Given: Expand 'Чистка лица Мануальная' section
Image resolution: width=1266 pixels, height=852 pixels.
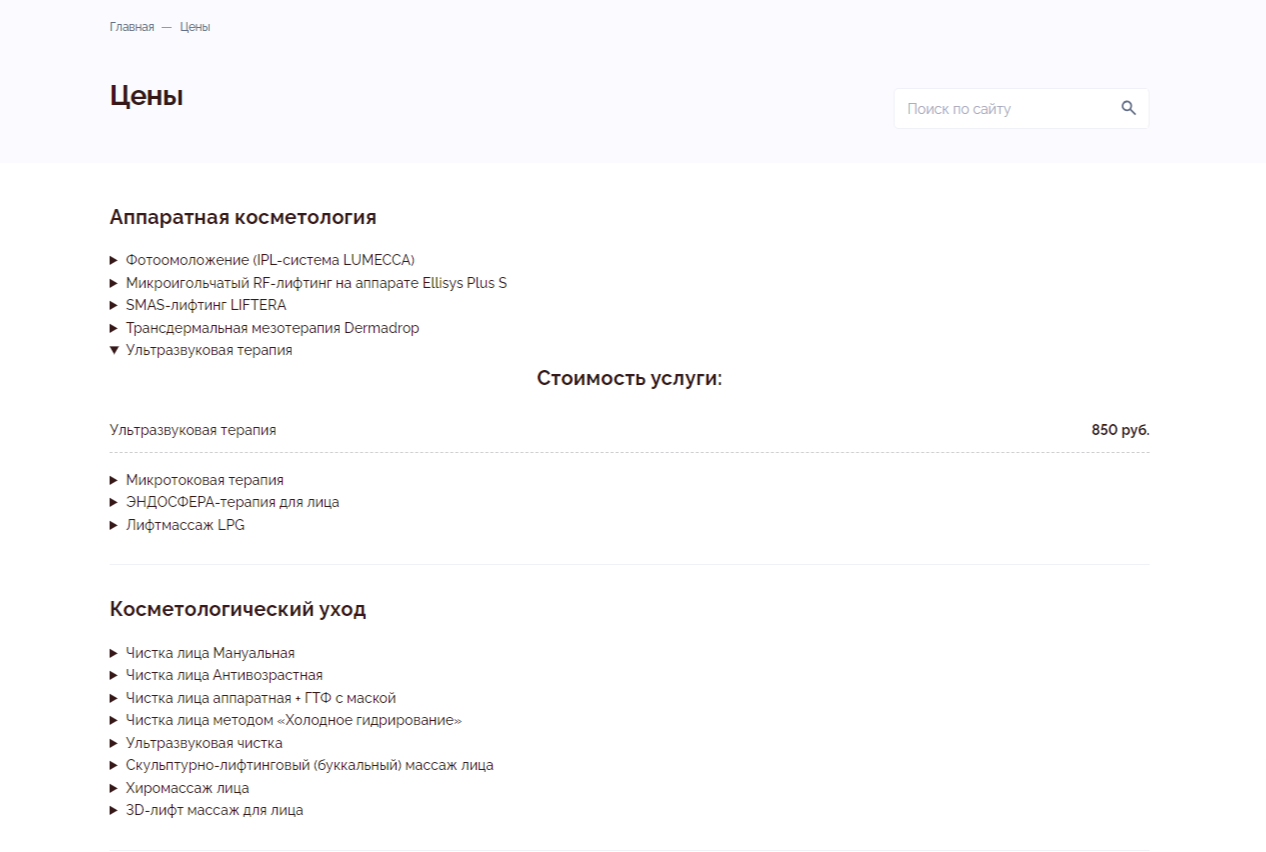Looking at the screenshot, I should tap(210, 653).
